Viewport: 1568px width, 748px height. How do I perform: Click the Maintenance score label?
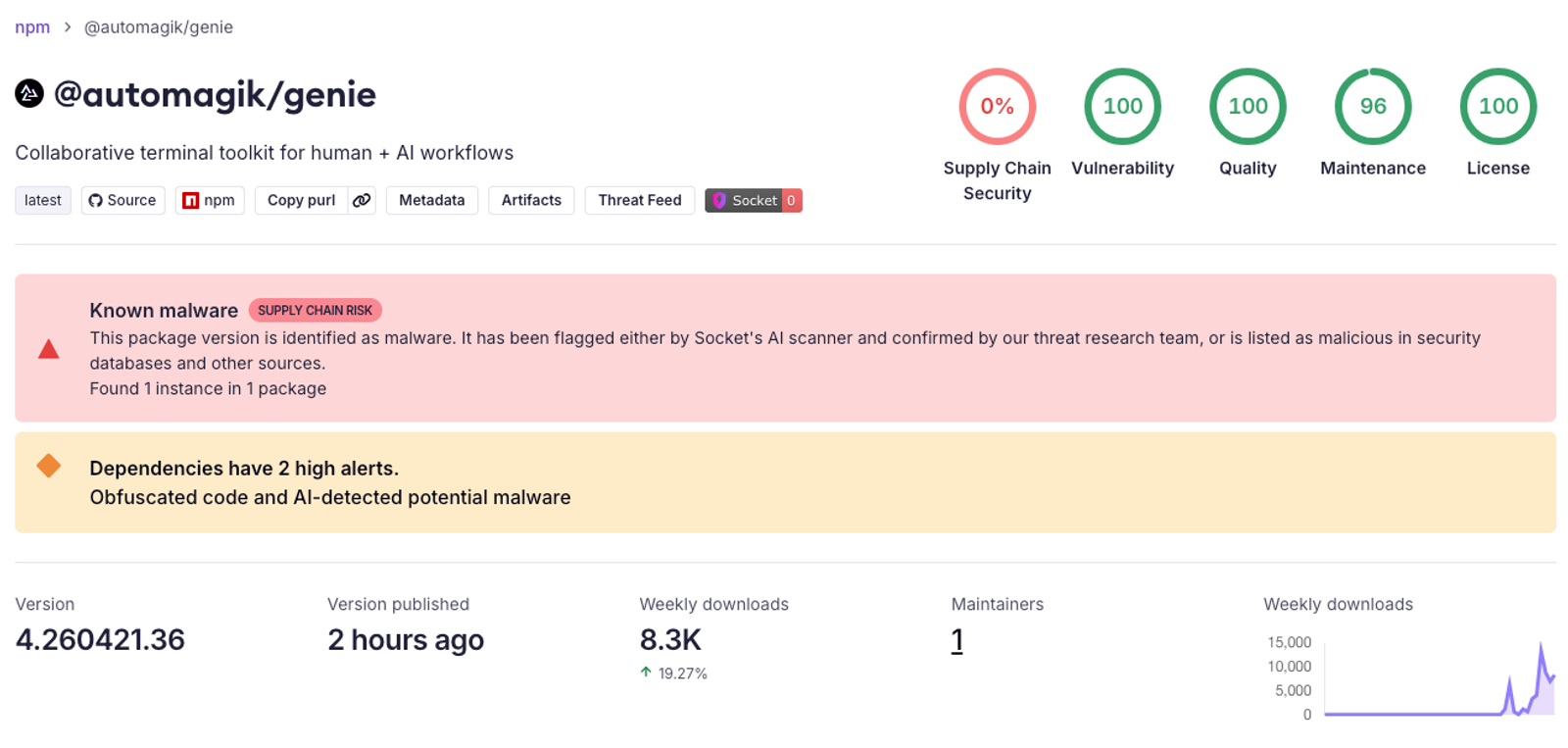1373,168
